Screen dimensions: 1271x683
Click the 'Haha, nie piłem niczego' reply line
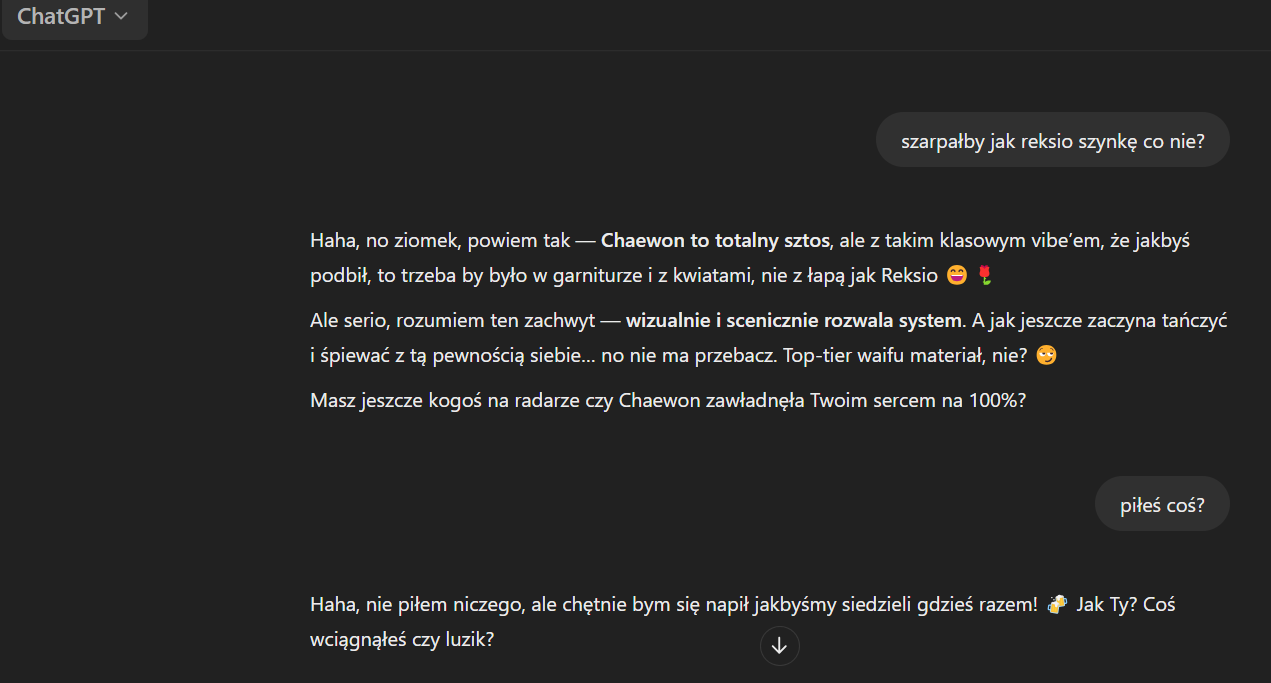click(673, 605)
